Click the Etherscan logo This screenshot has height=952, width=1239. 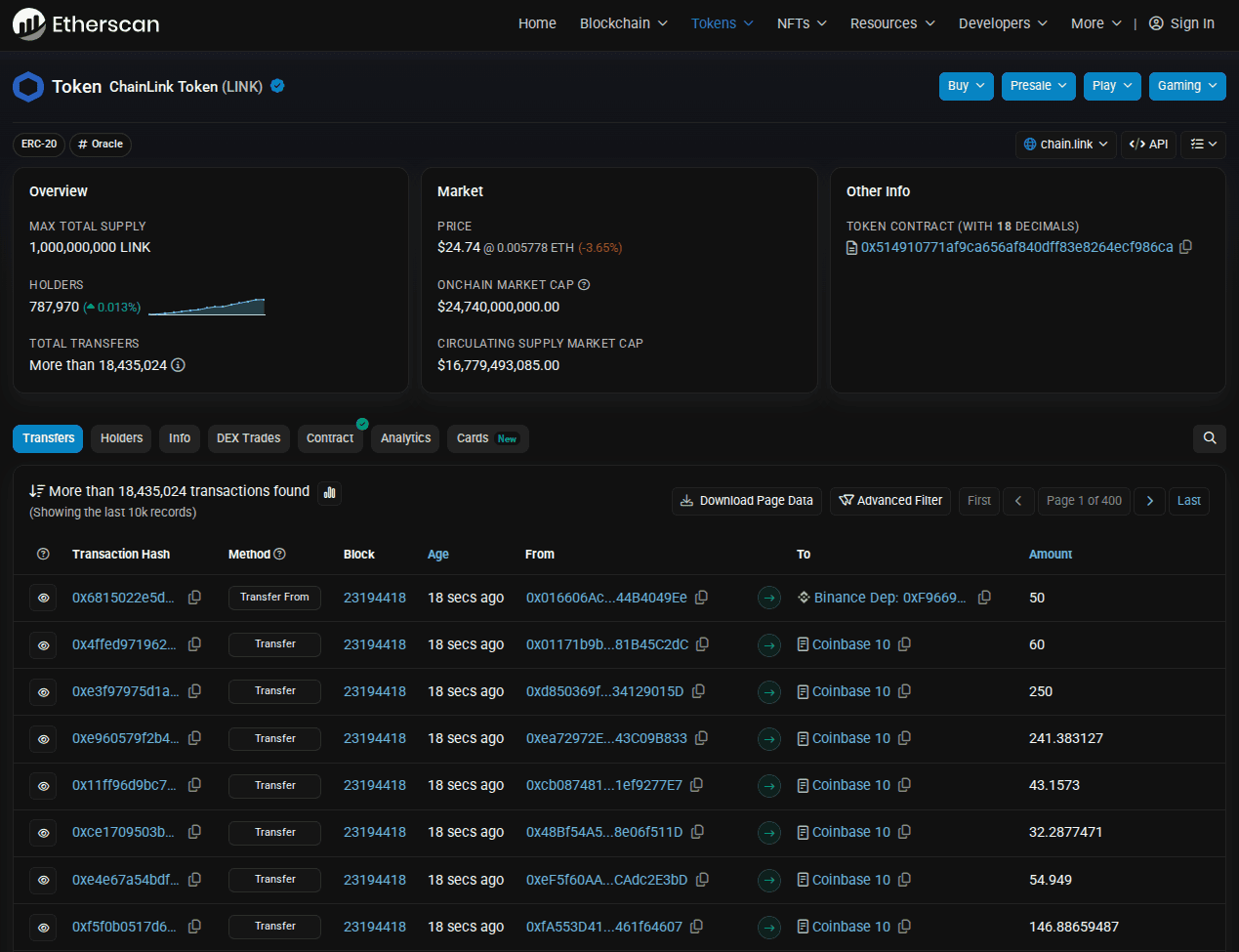pyautogui.click(x=86, y=23)
